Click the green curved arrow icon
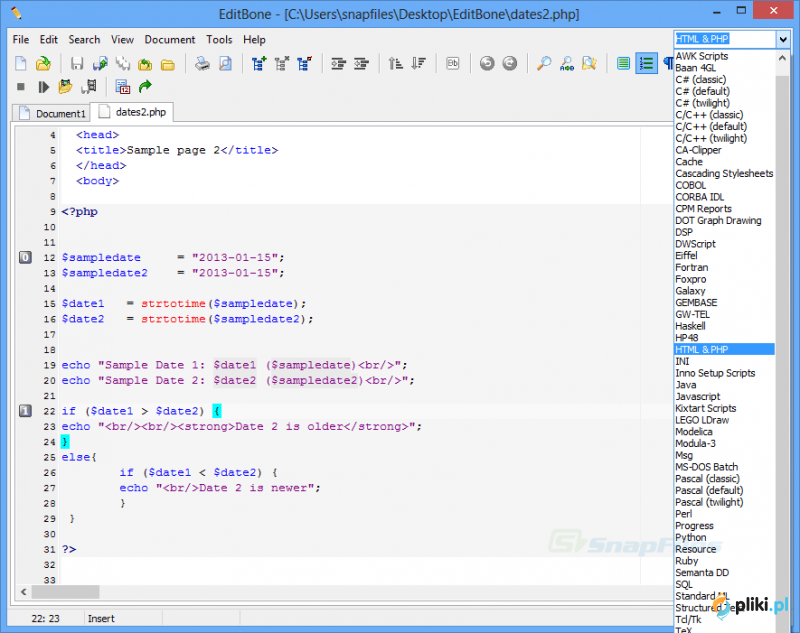 [145, 87]
